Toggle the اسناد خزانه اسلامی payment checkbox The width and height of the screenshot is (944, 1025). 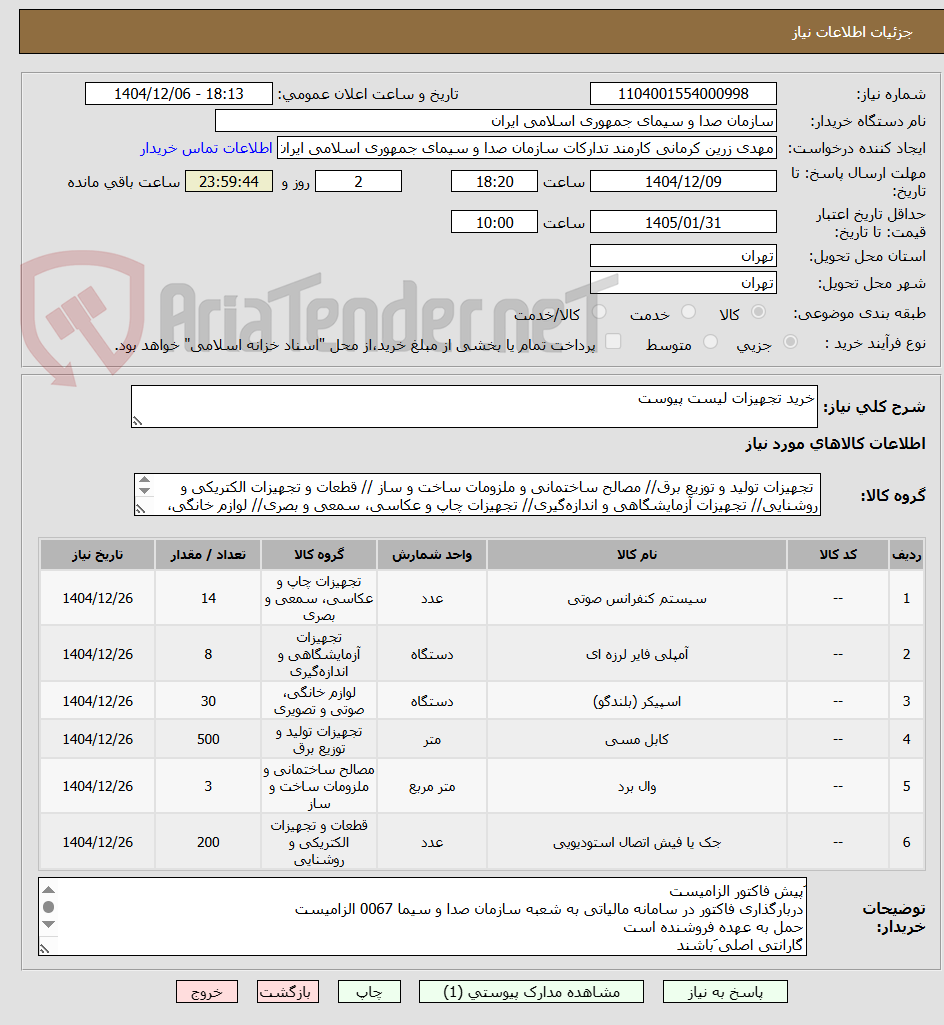point(613,341)
